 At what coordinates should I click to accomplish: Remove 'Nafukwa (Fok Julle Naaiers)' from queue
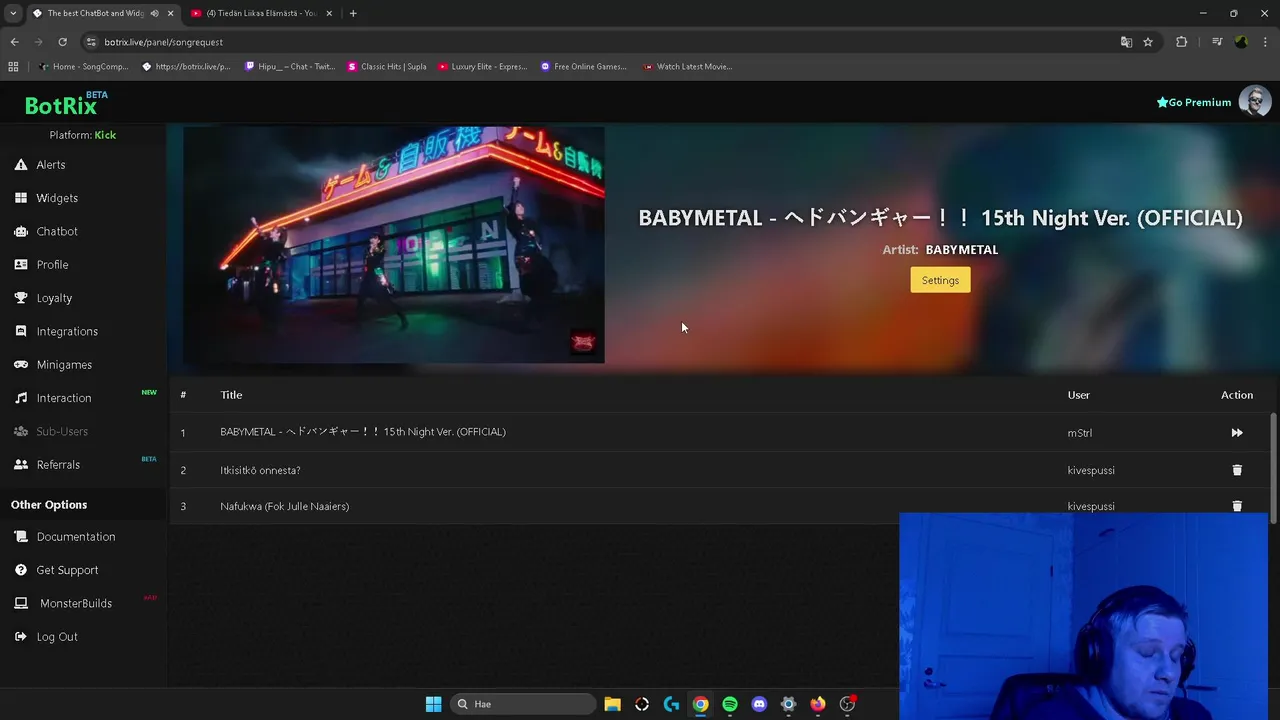(x=1237, y=506)
